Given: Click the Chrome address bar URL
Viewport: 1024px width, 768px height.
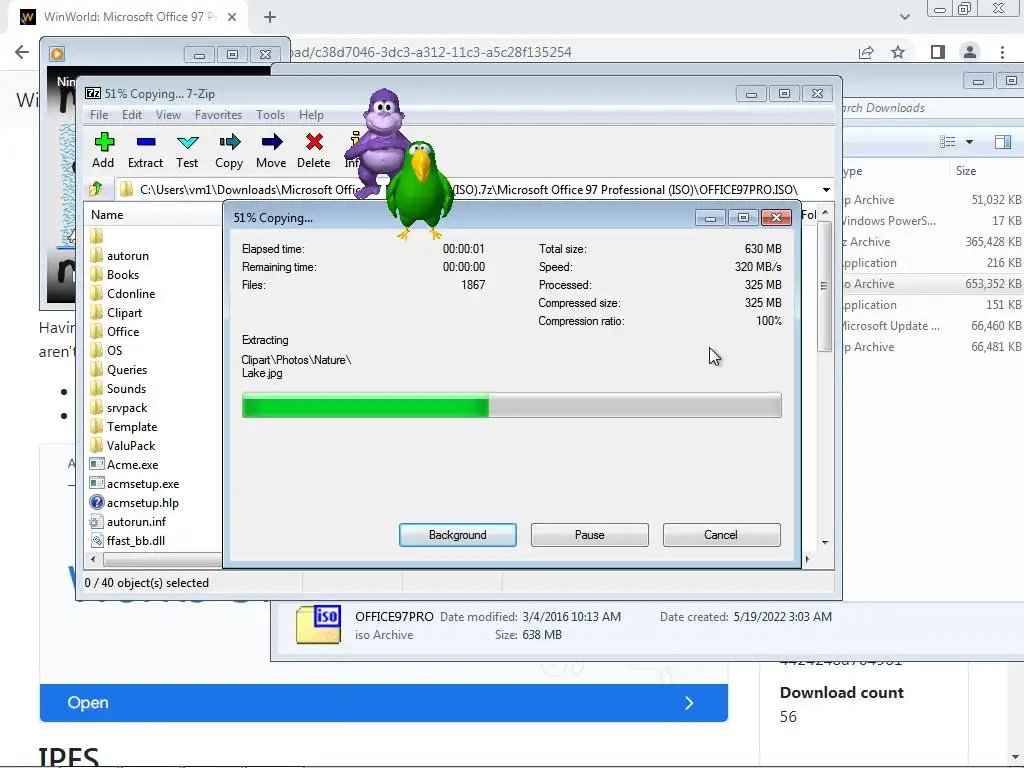Looking at the screenshot, I should click(x=431, y=52).
